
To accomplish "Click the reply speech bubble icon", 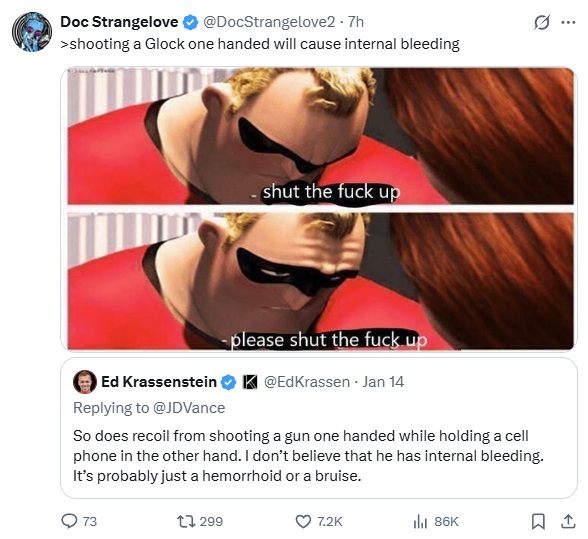I will pyautogui.click(x=69, y=521).
